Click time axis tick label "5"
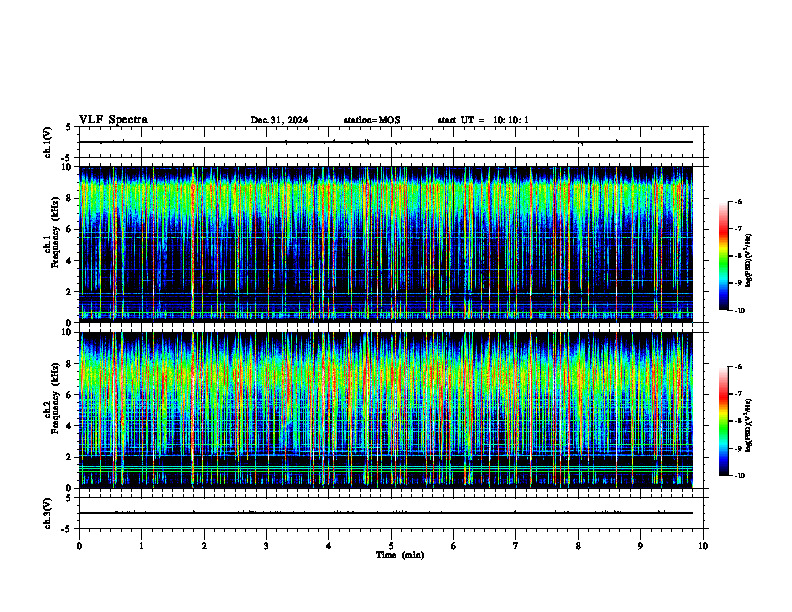792x612 pixels. (391, 546)
